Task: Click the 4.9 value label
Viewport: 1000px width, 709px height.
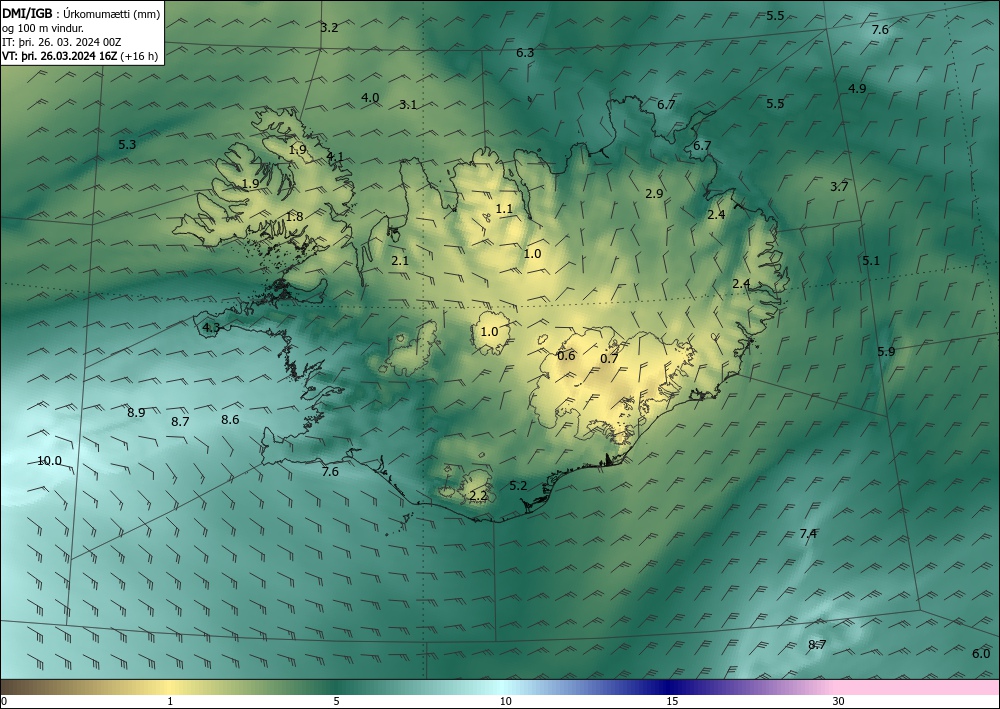Action: [857, 89]
